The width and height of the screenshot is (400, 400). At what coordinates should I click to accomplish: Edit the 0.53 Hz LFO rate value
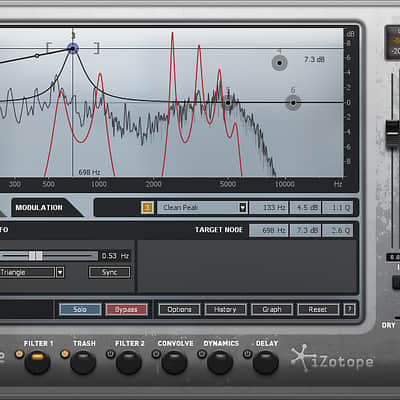(115, 256)
